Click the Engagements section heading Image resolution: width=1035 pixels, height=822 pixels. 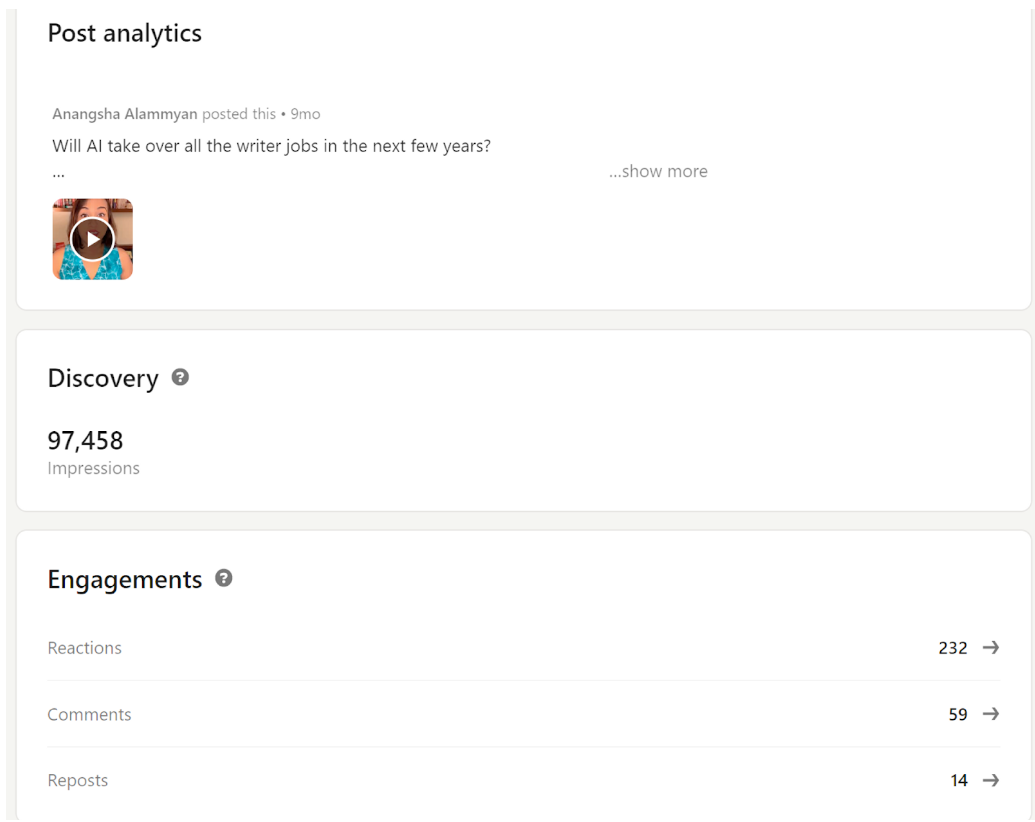(125, 579)
